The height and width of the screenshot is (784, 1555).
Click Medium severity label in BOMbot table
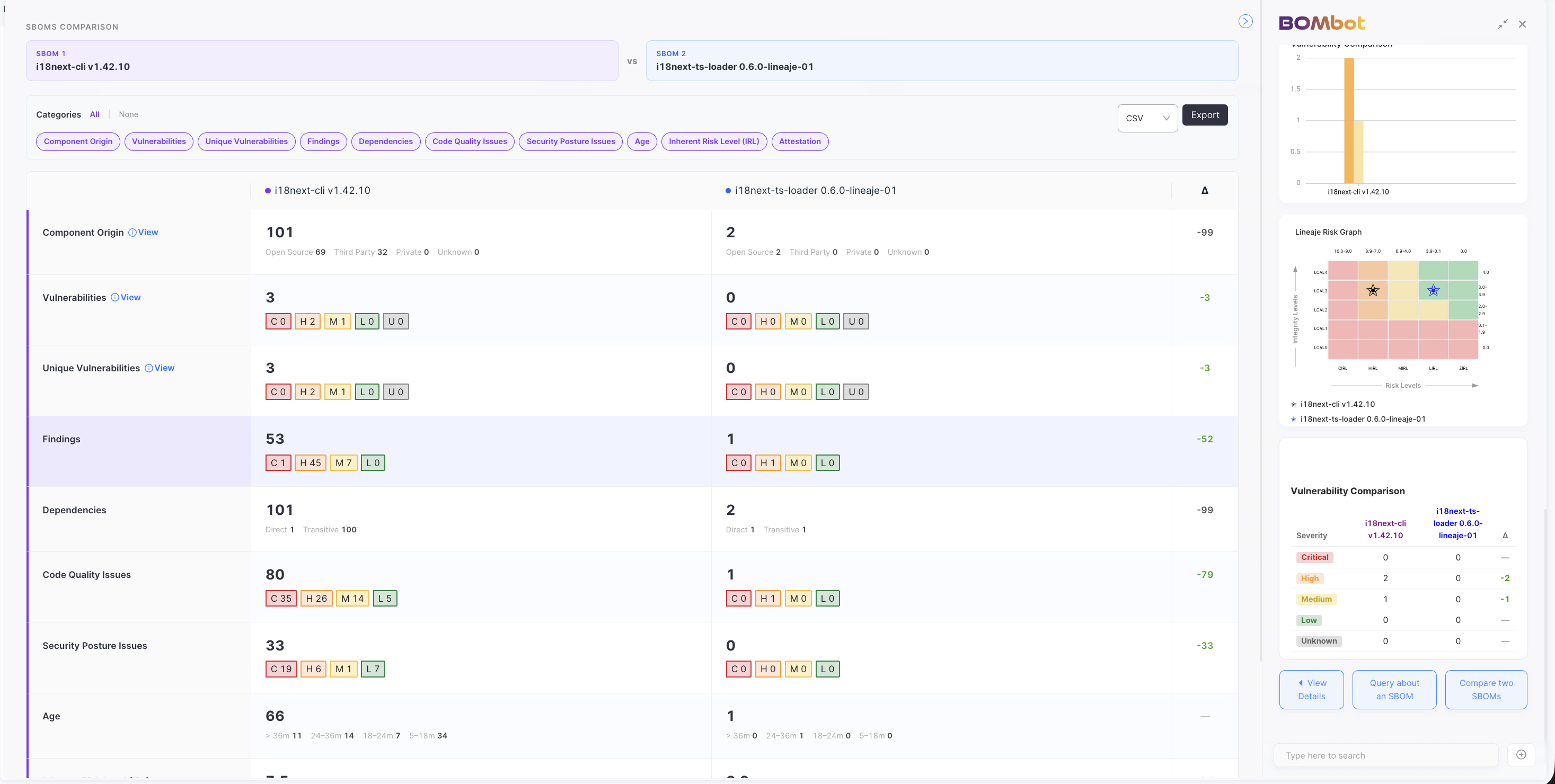pos(1317,599)
